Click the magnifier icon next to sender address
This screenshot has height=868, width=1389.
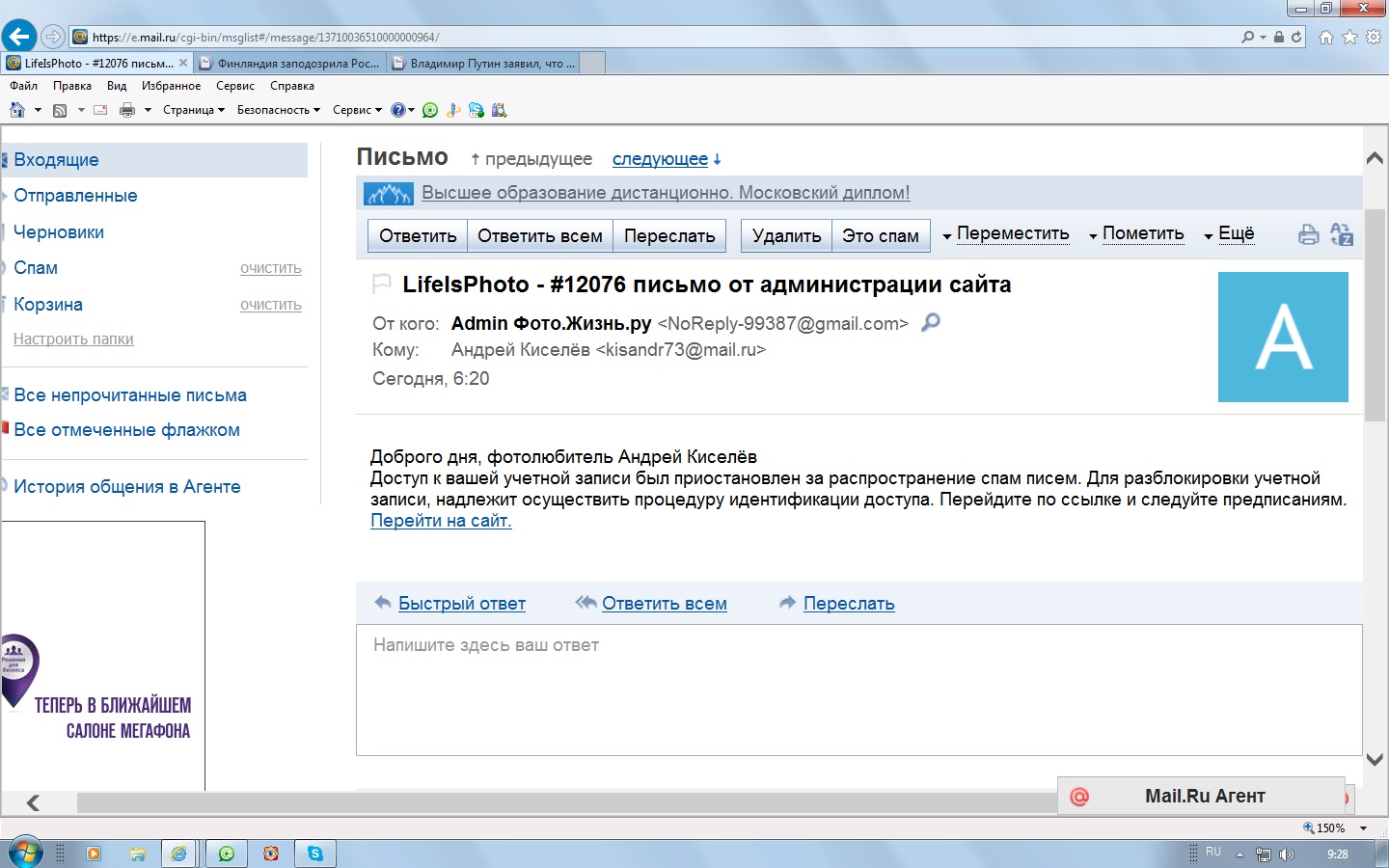930,323
